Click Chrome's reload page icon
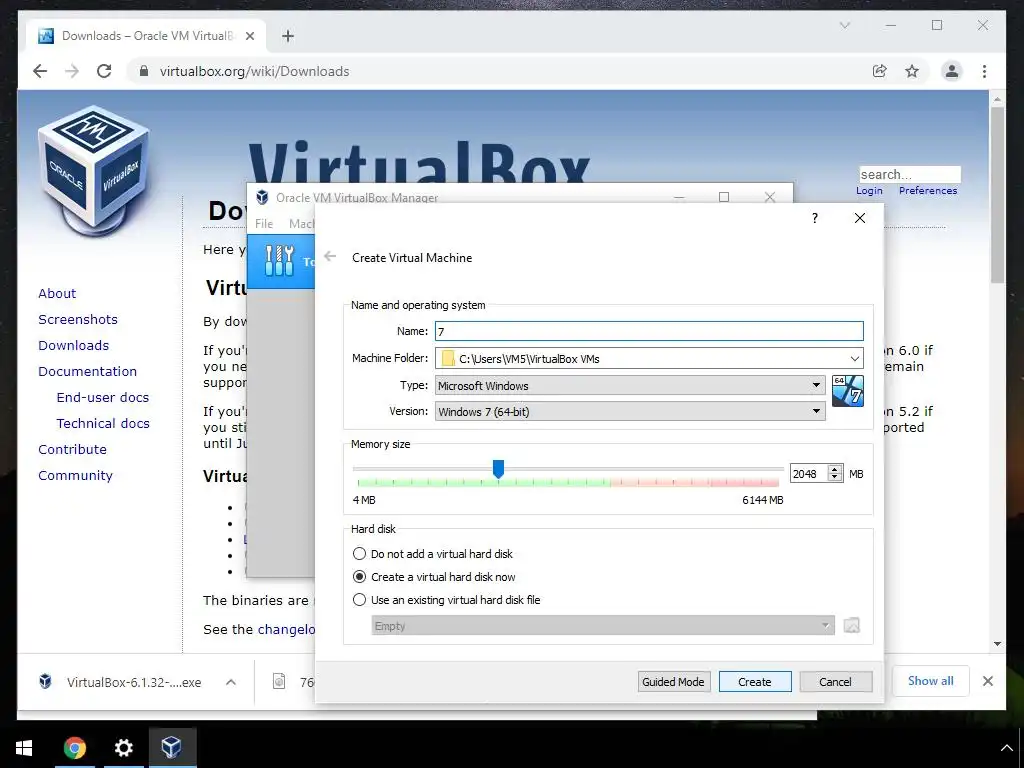Image resolution: width=1024 pixels, height=768 pixels. click(x=104, y=71)
